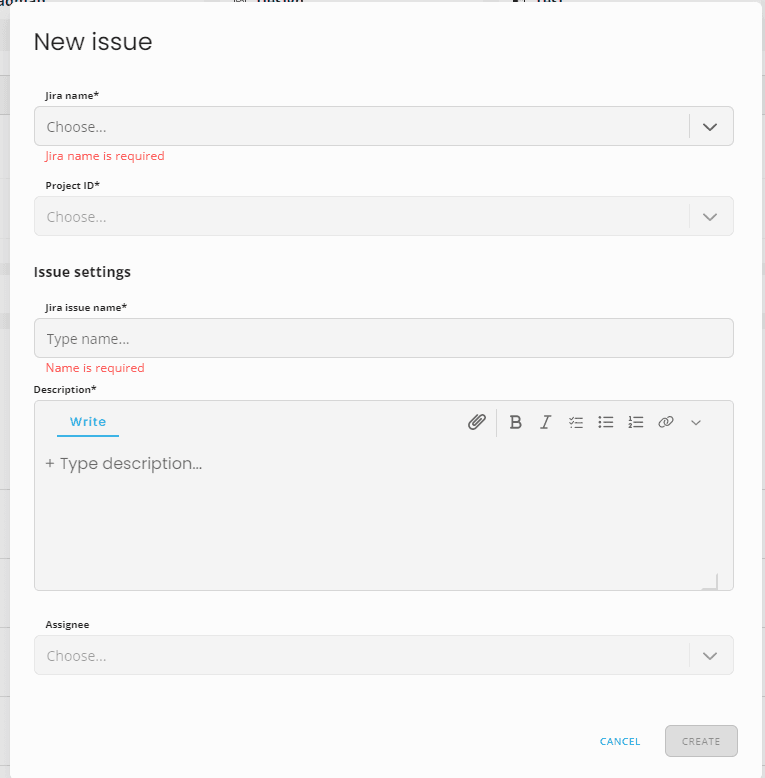Viewport: 765px width, 778px height.
Task: Insert a bulleted list
Action: point(605,422)
